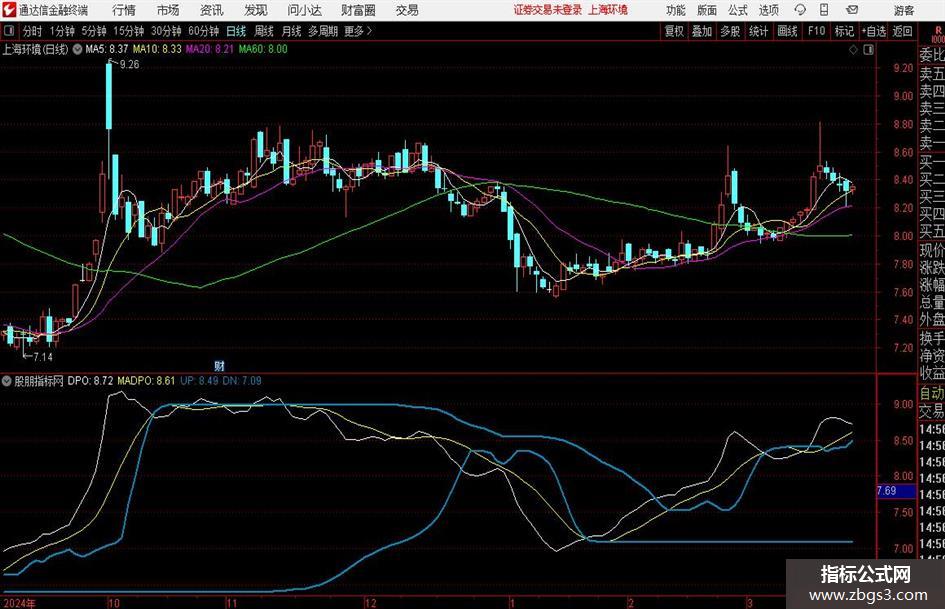Select the 60分钟 period

203,31
